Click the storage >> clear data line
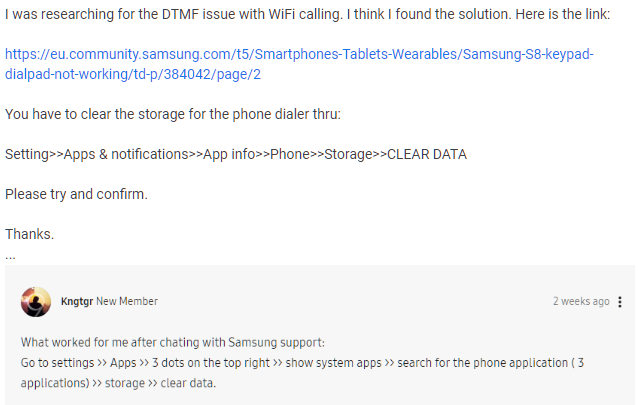 [x=118, y=383]
